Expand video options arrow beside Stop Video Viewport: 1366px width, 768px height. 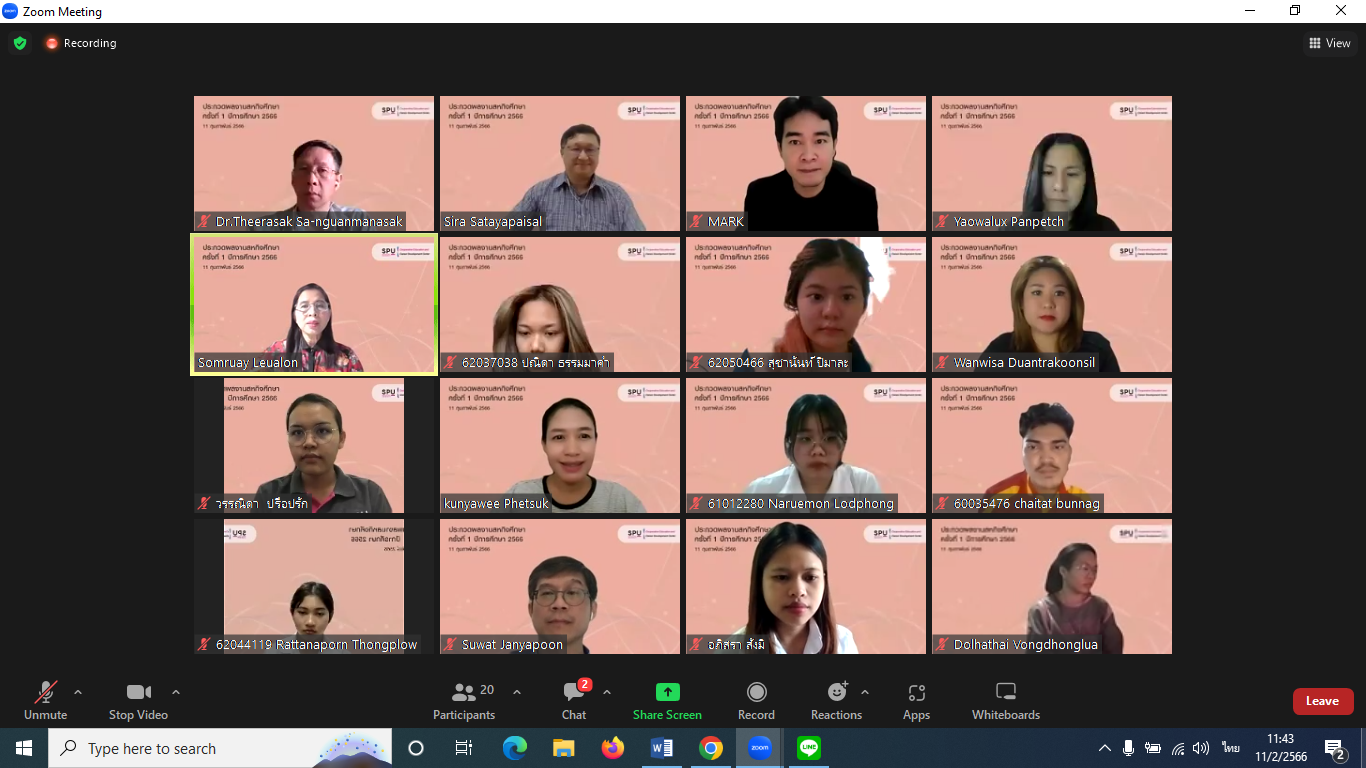[x=176, y=692]
